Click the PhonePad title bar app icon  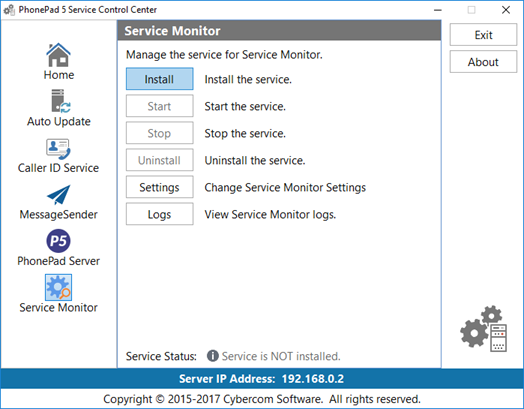coord(9,10)
